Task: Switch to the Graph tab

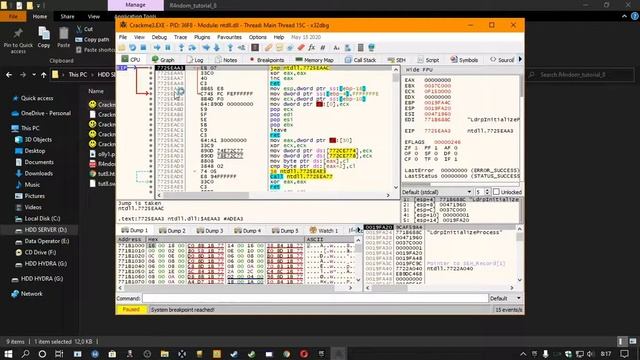Action: point(163,60)
